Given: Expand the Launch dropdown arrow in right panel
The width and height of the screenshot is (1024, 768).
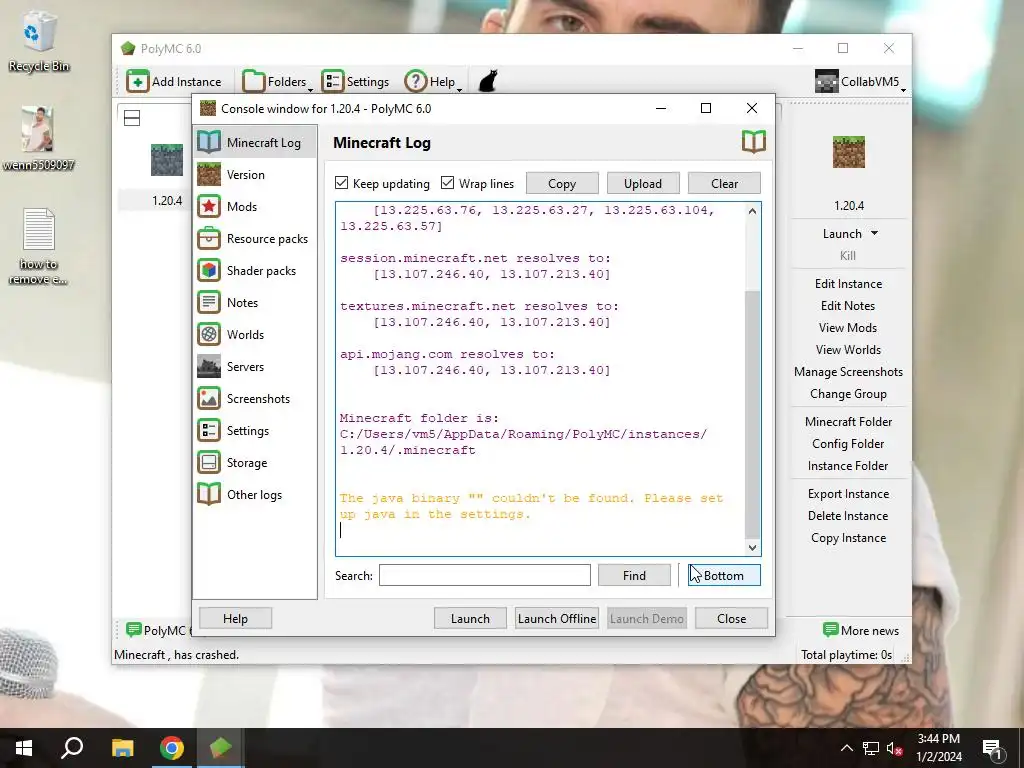Looking at the screenshot, I should click(874, 233).
